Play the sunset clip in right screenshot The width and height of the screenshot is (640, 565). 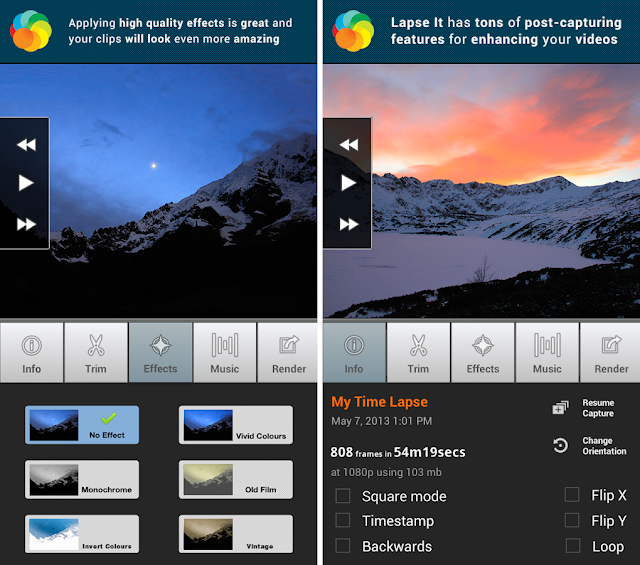pos(348,183)
